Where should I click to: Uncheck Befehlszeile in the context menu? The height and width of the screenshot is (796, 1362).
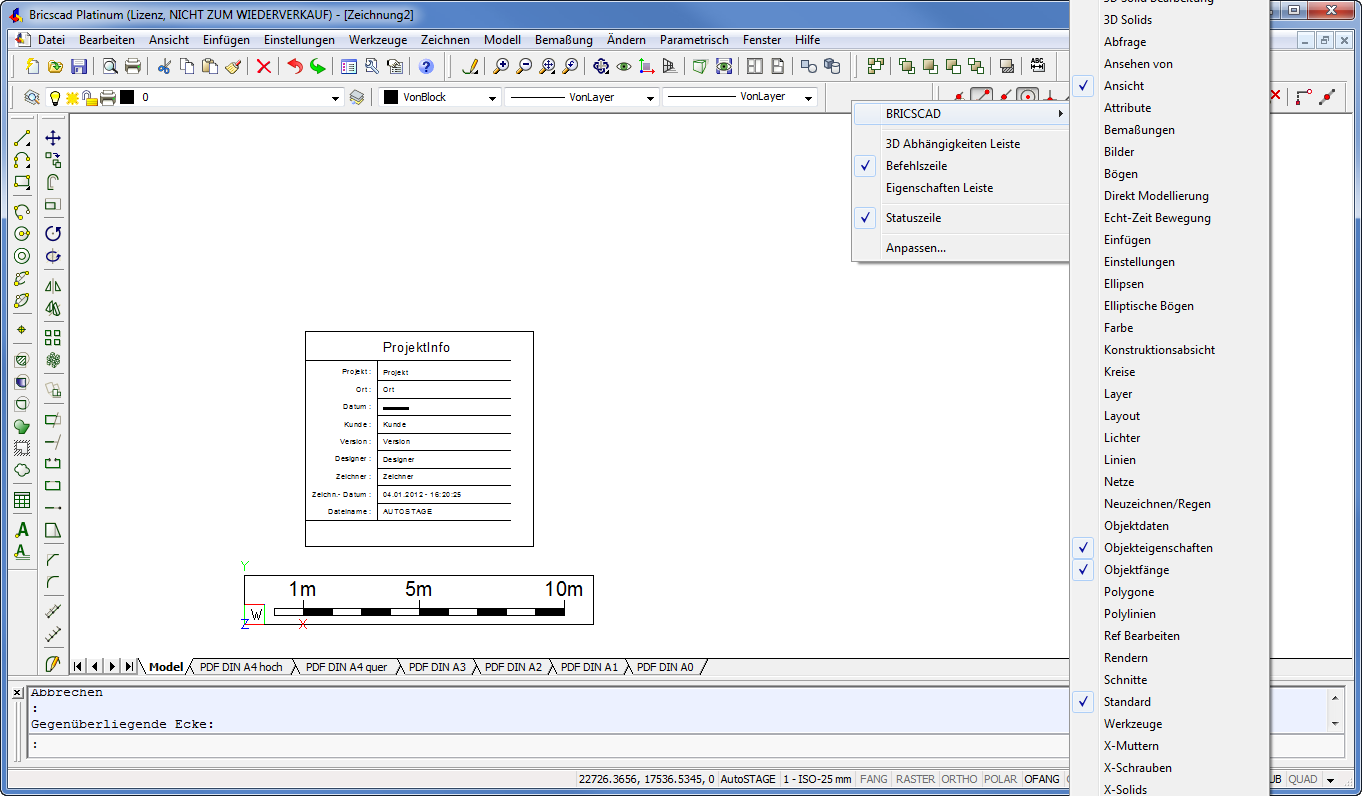click(916, 166)
